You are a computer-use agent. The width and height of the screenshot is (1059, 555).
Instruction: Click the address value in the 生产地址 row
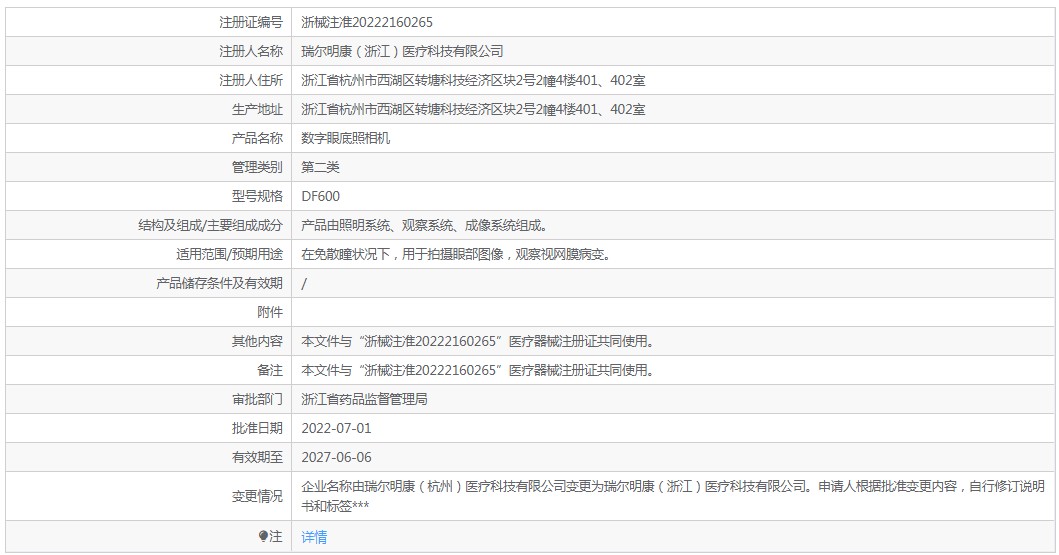click(473, 109)
